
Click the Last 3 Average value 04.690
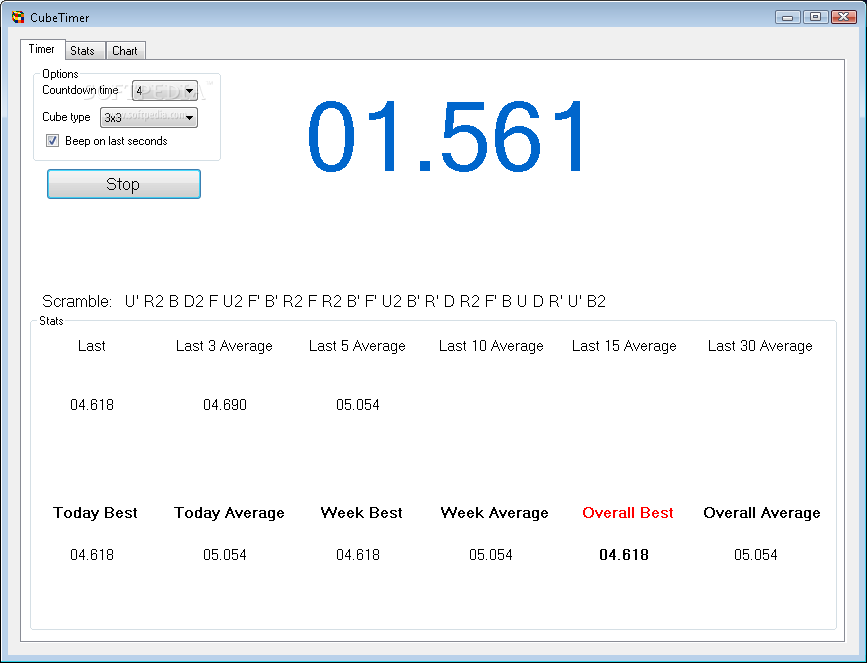[225, 405]
